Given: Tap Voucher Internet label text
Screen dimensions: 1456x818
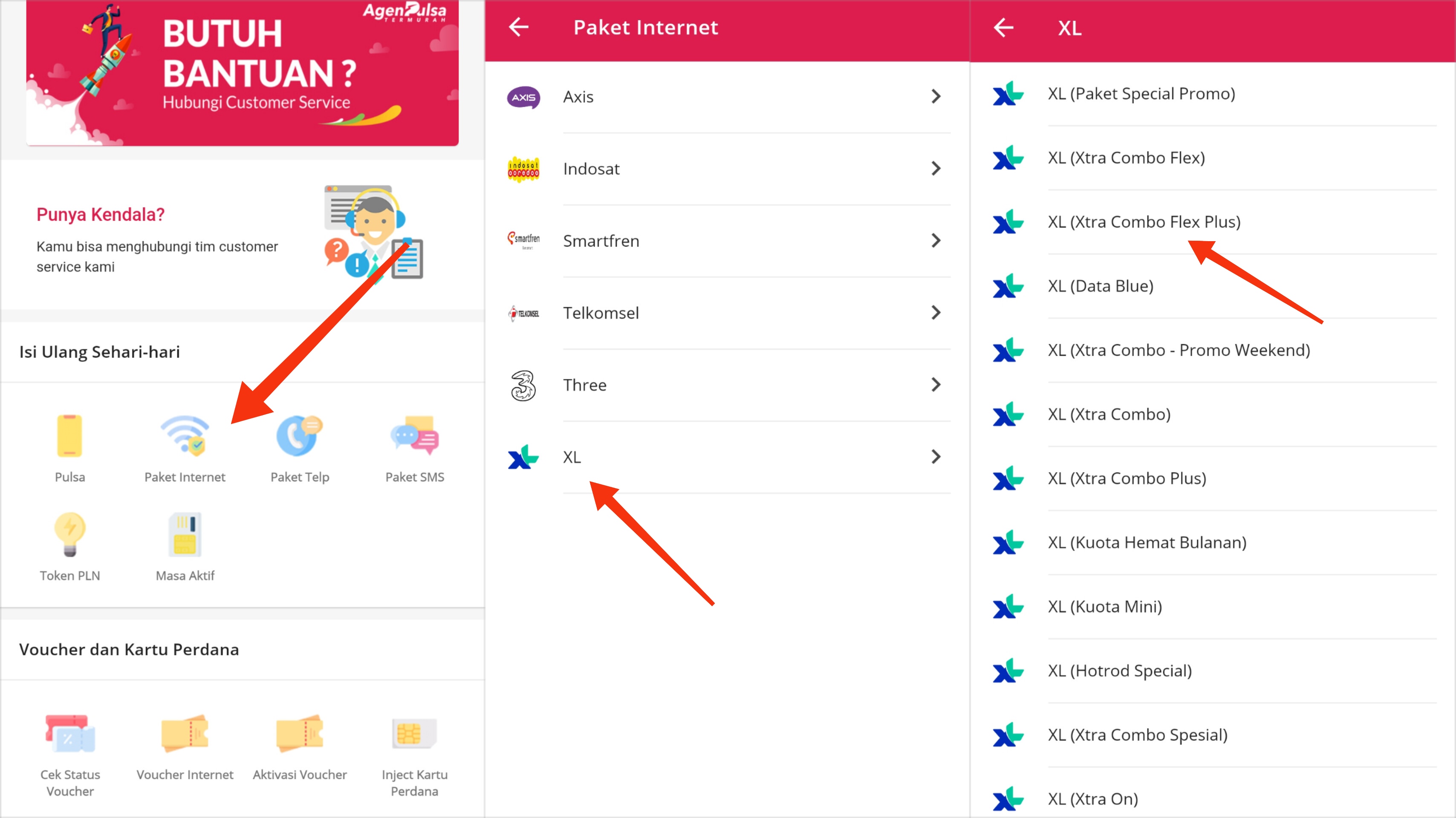Looking at the screenshot, I should pos(185,775).
